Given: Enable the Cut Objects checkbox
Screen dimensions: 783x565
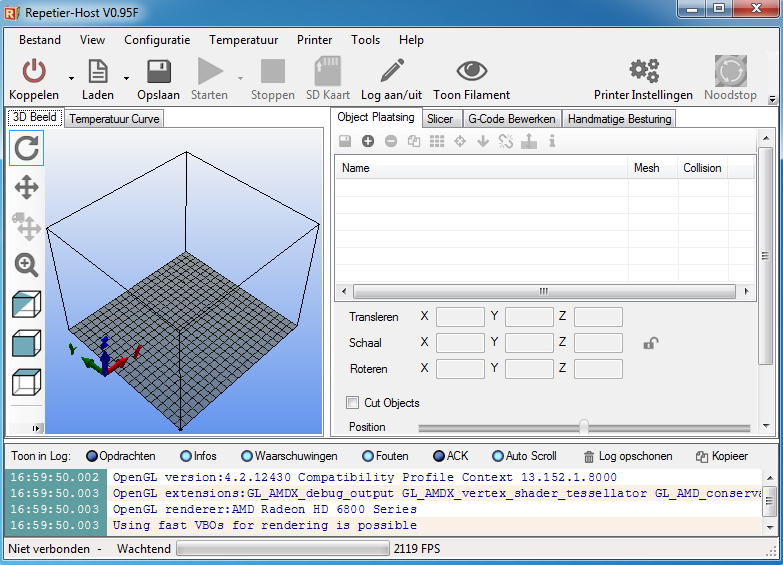Looking at the screenshot, I should [353, 403].
